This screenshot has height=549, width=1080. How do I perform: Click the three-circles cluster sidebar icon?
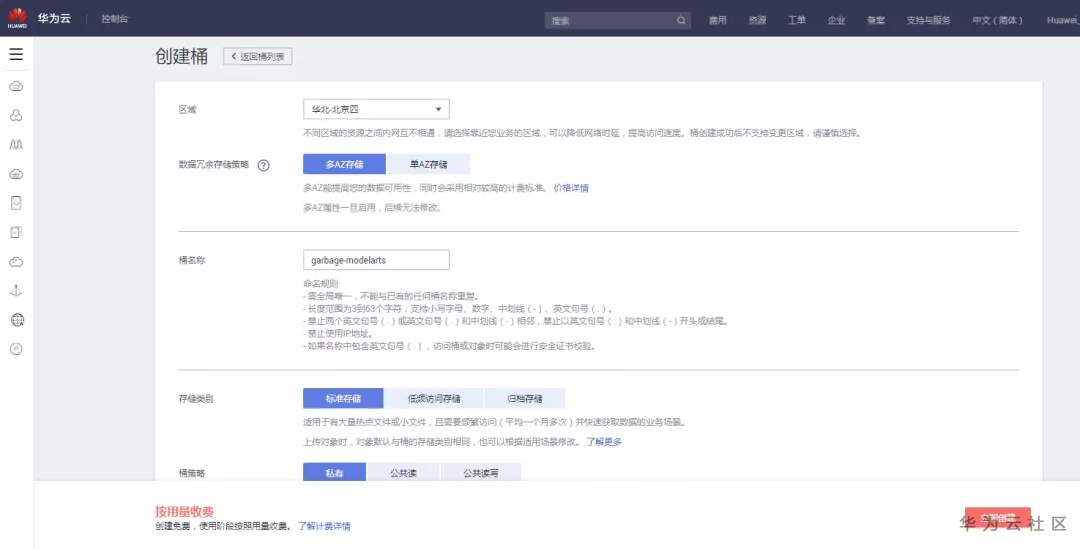click(x=16, y=115)
